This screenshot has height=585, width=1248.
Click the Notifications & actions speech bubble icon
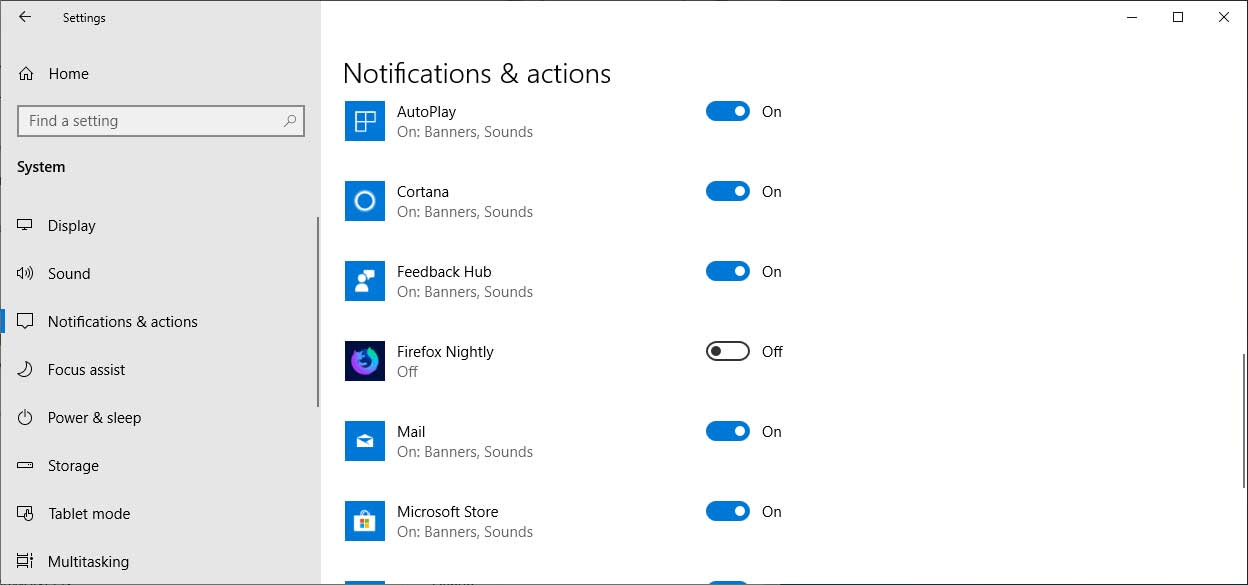tap(26, 322)
